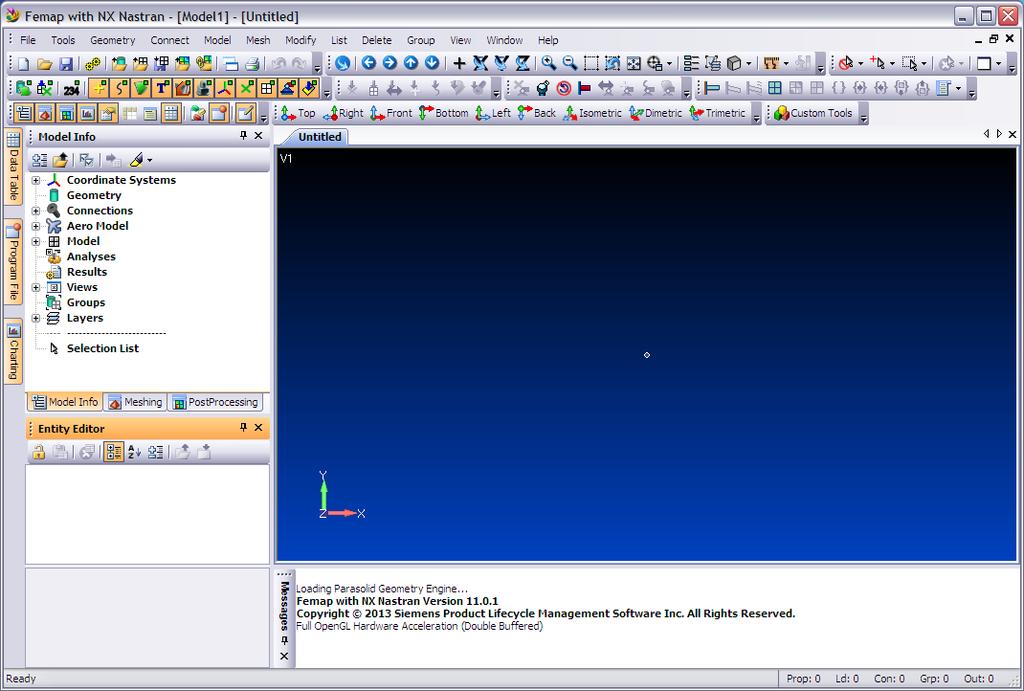Image resolution: width=1024 pixels, height=691 pixels.
Task: Expand the Layers tree node
Action: pyautogui.click(x=36, y=318)
